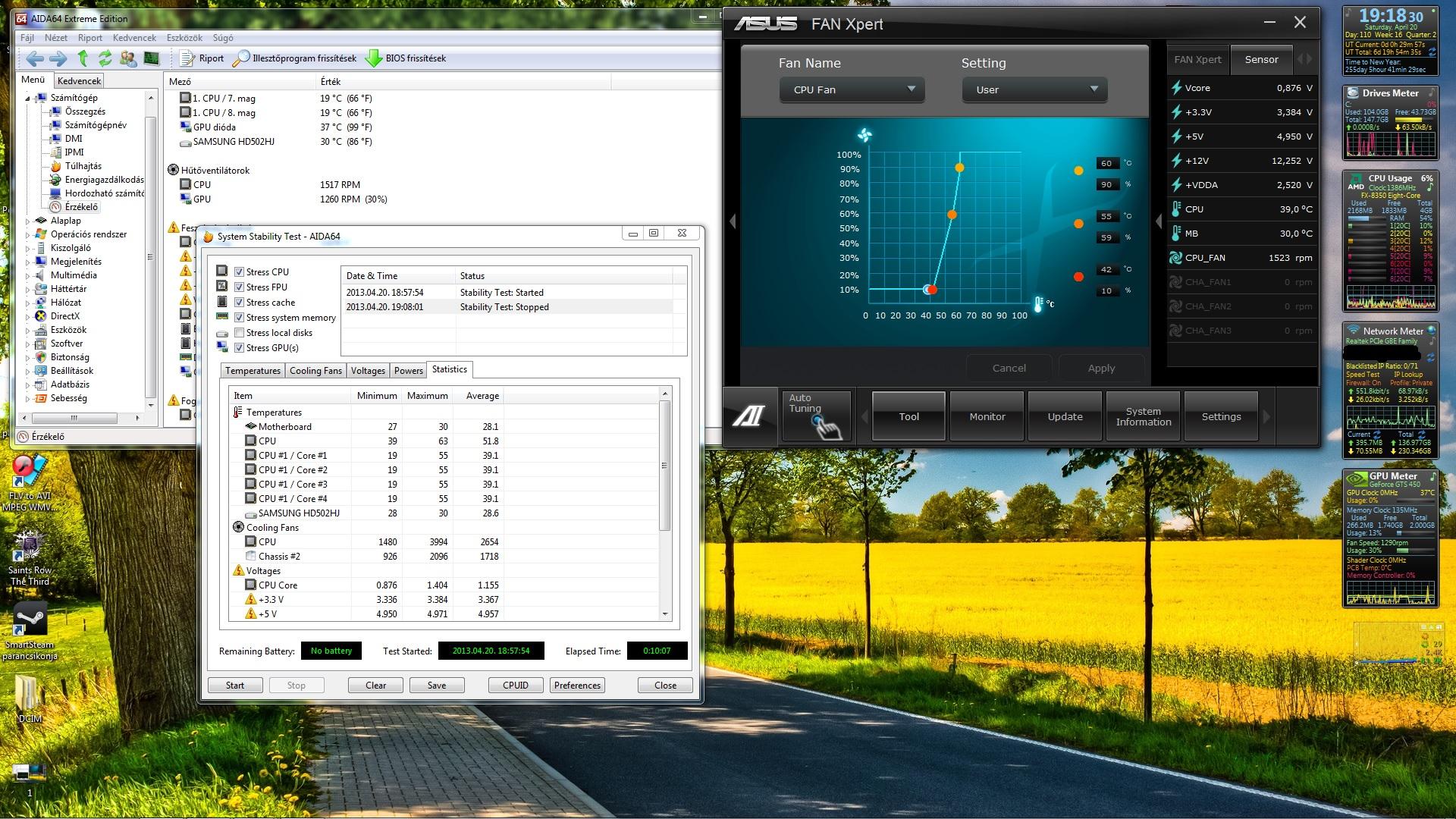The width and height of the screenshot is (1456, 819).
Task: Click the green up arrow in AIDA64 toolbar
Action: (83, 58)
